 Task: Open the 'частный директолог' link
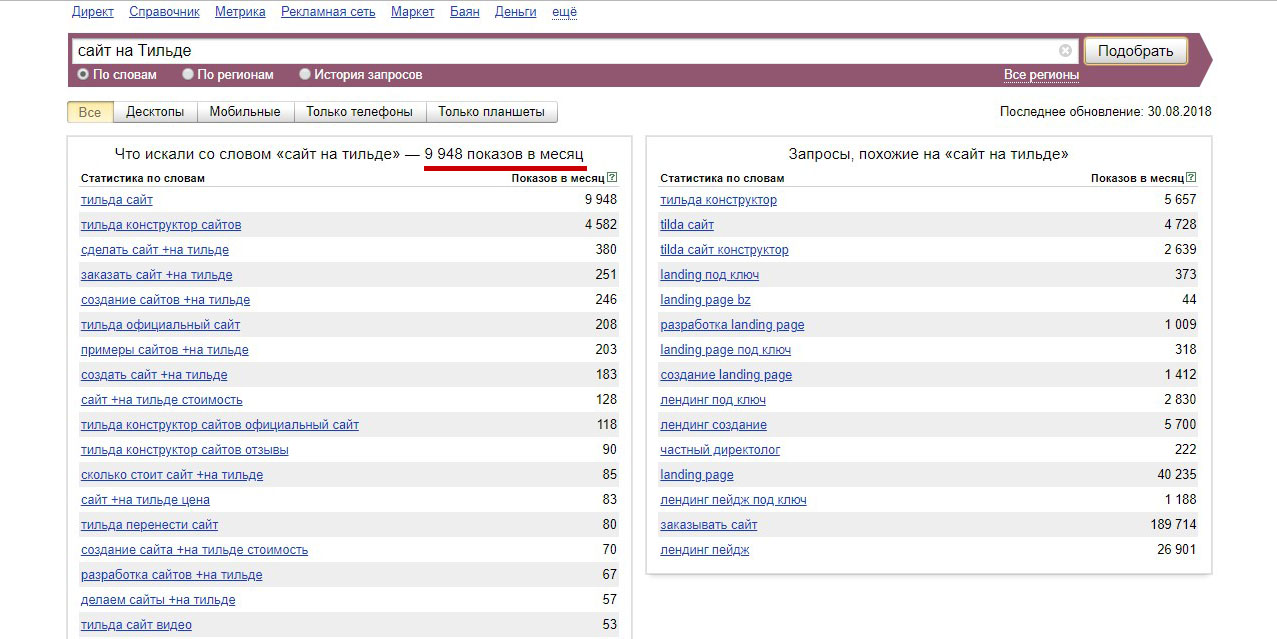point(720,450)
